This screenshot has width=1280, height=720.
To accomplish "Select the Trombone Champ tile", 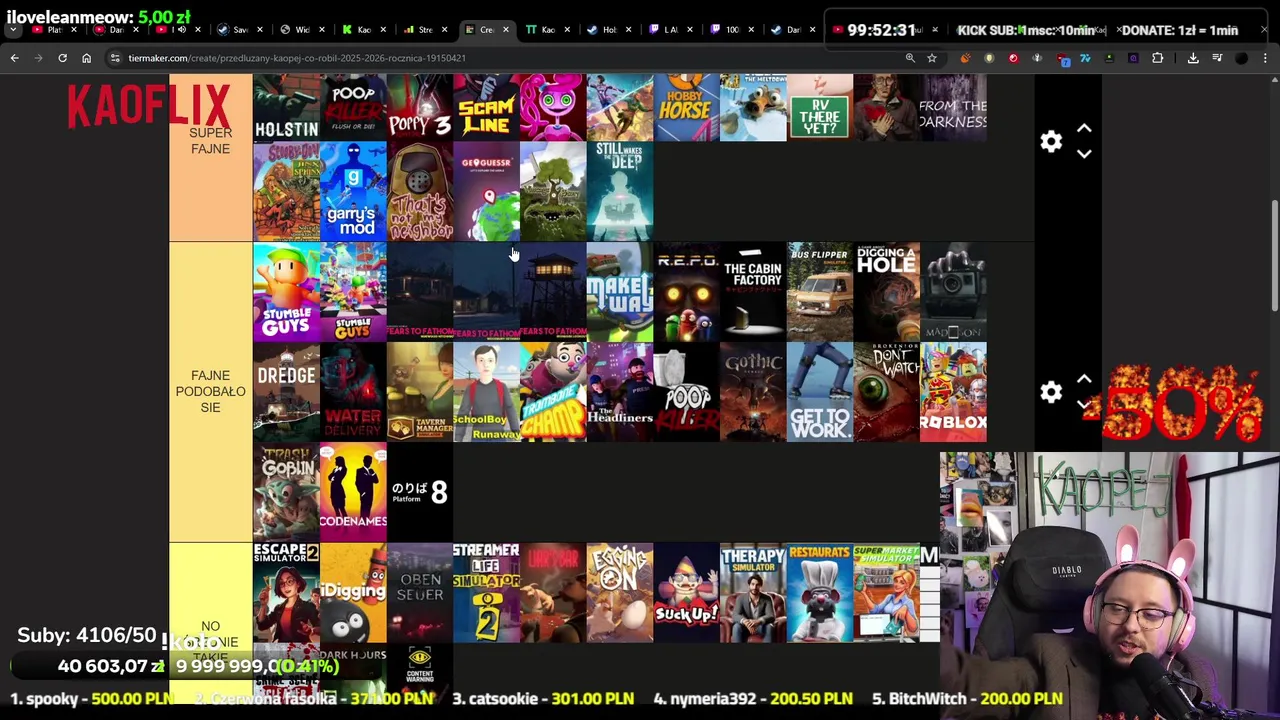I will click(553, 391).
